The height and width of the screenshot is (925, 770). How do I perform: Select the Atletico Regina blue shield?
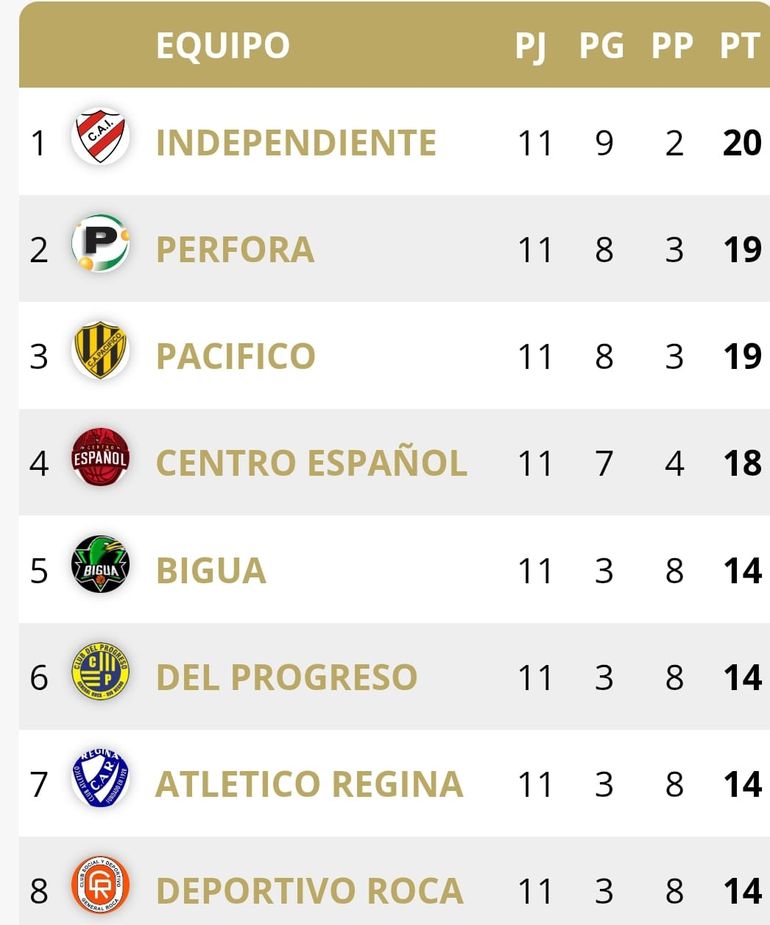(100, 779)
